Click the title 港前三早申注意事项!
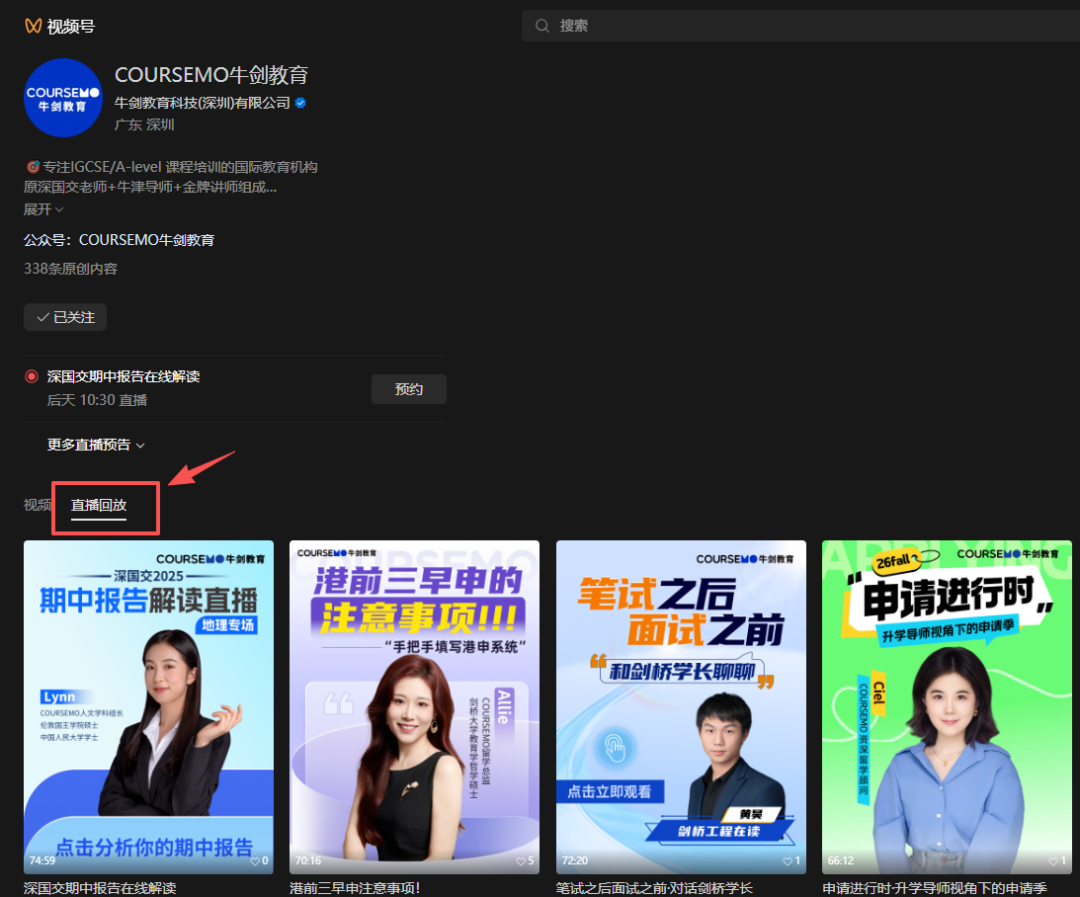This screenshot has height=897, width=1080. pos(355,888)
